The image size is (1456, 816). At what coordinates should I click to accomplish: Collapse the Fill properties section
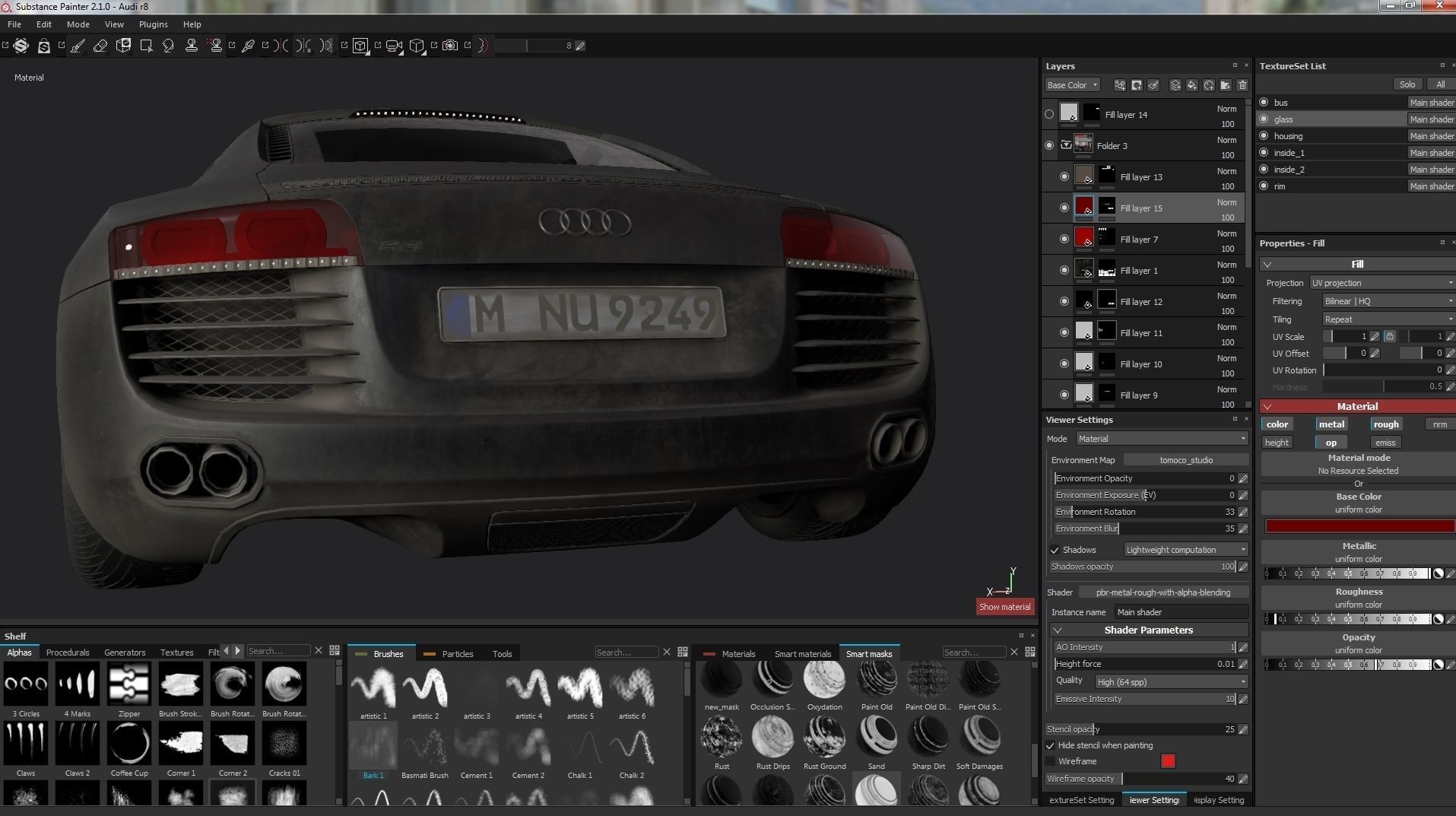[1267, 265]
